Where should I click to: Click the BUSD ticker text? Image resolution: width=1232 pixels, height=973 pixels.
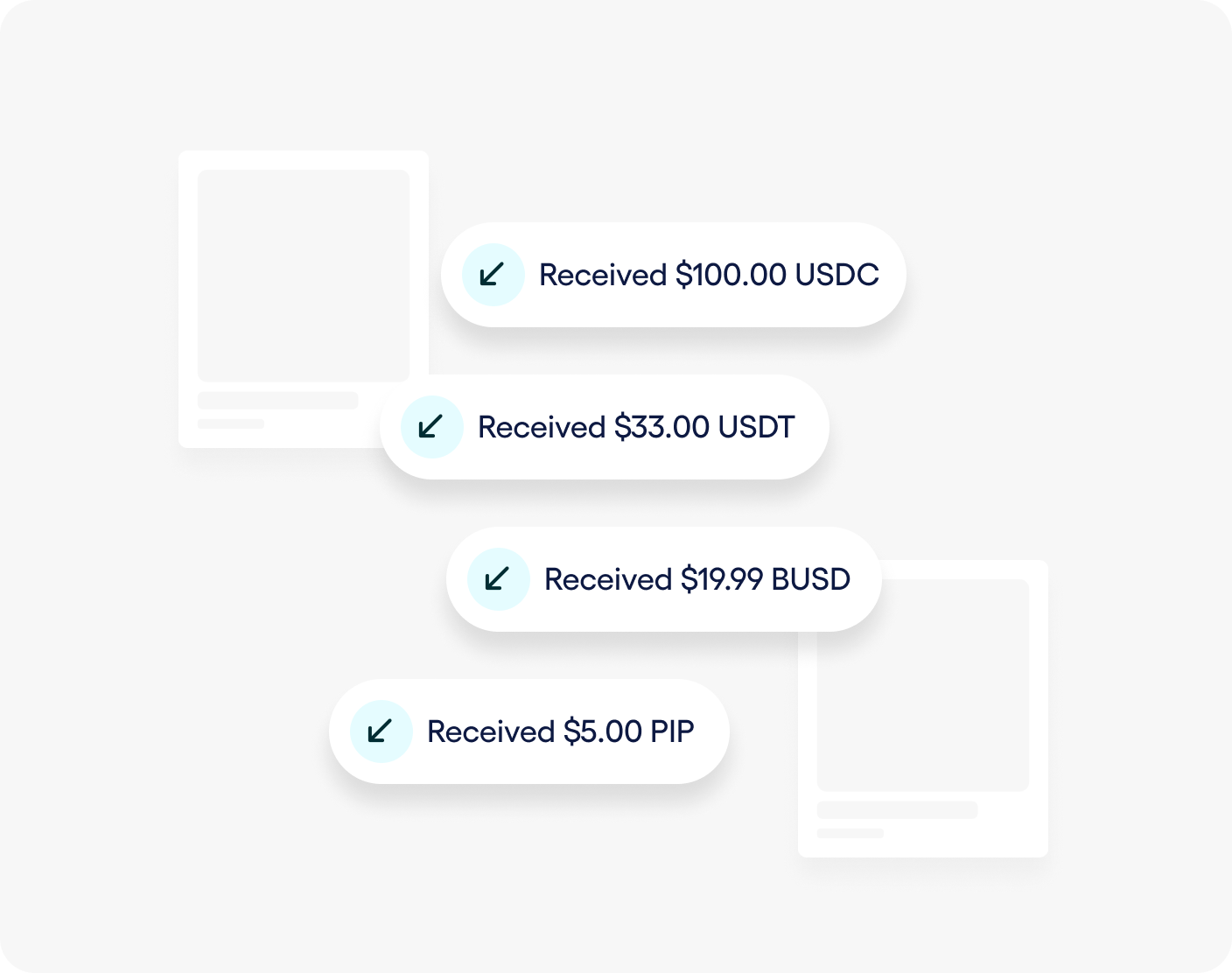pyautogui.click(x=811, y=579)
